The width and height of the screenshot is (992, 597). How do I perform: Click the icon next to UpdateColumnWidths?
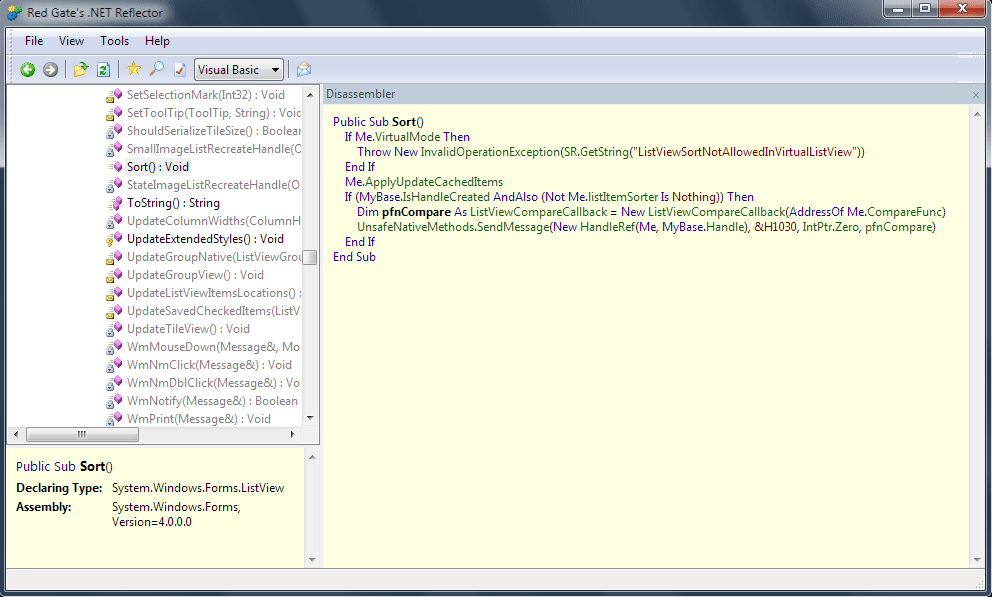(x=115, y=221)
